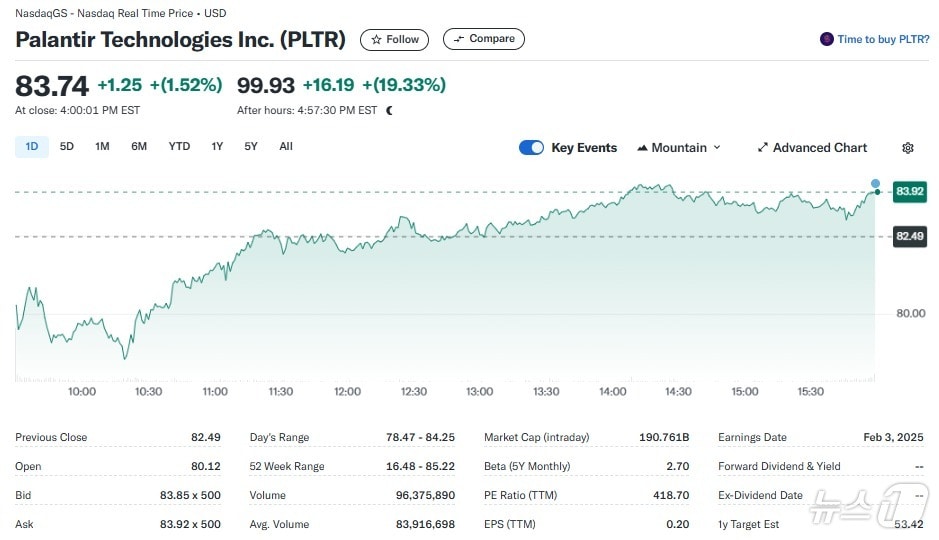Image resolution: width=939 pixels, height=540 pixels.
Task: Select the 1D time range tab
Action: (x=31, y=147)
